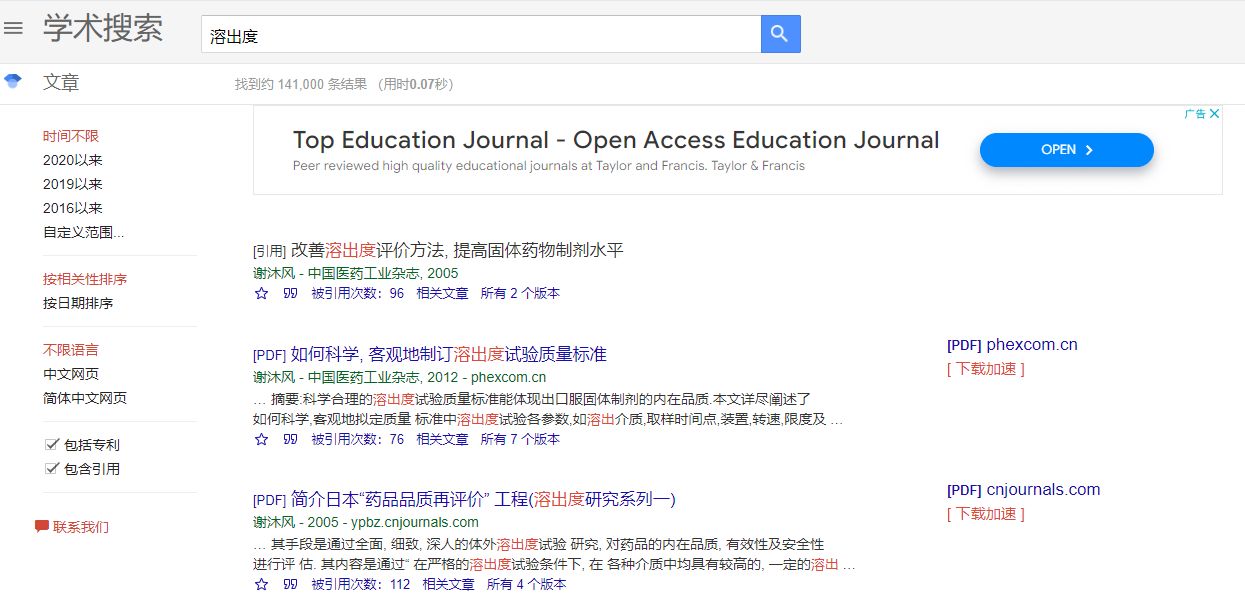Click cite quote icon for 简介日本 result

tap(290, 584)
